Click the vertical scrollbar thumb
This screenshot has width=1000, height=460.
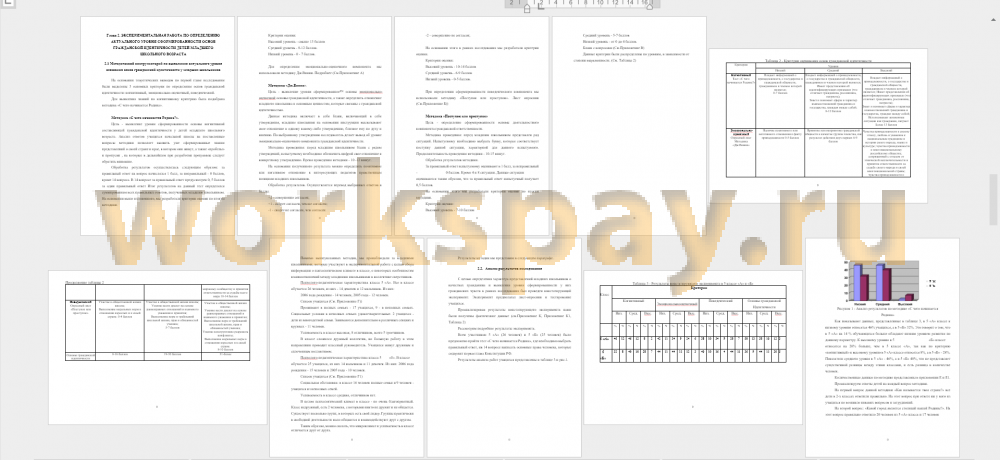click(x=994, y=200)
